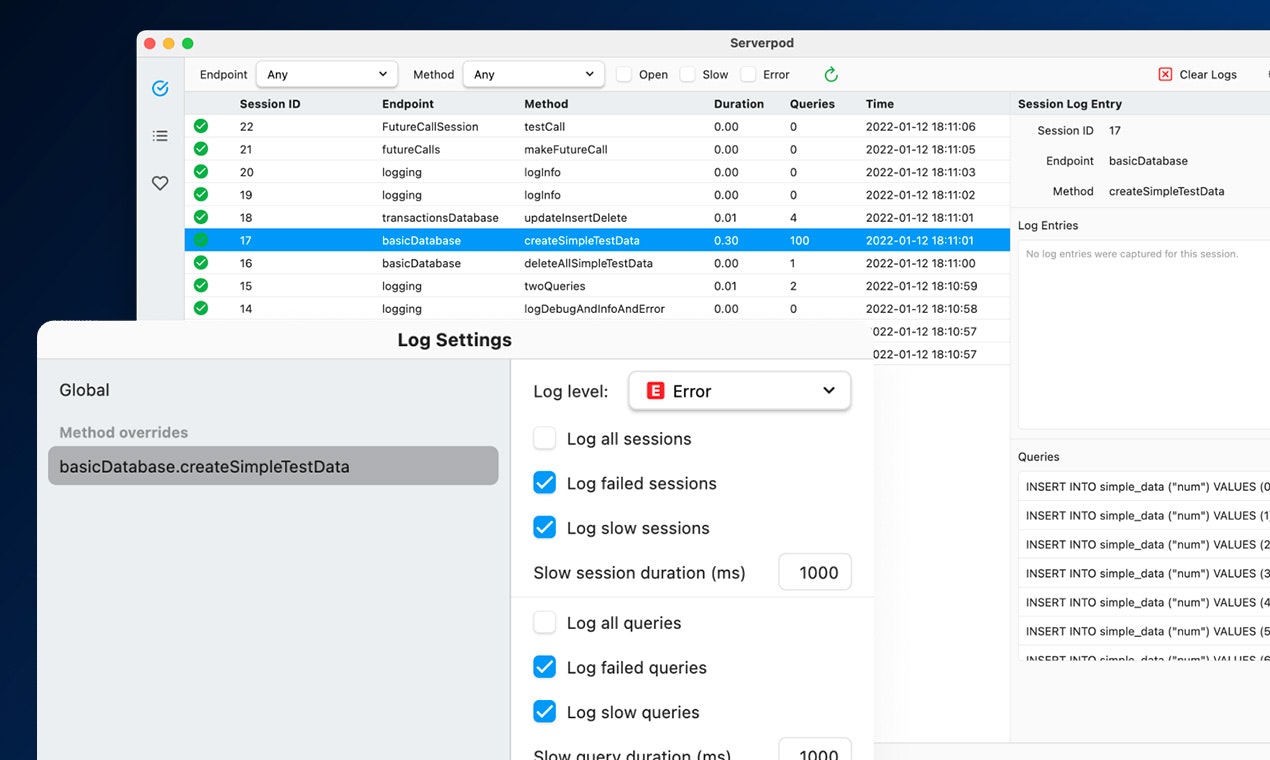Select session 20 logInfo row

pyautogui.click(x=597, y=172)
